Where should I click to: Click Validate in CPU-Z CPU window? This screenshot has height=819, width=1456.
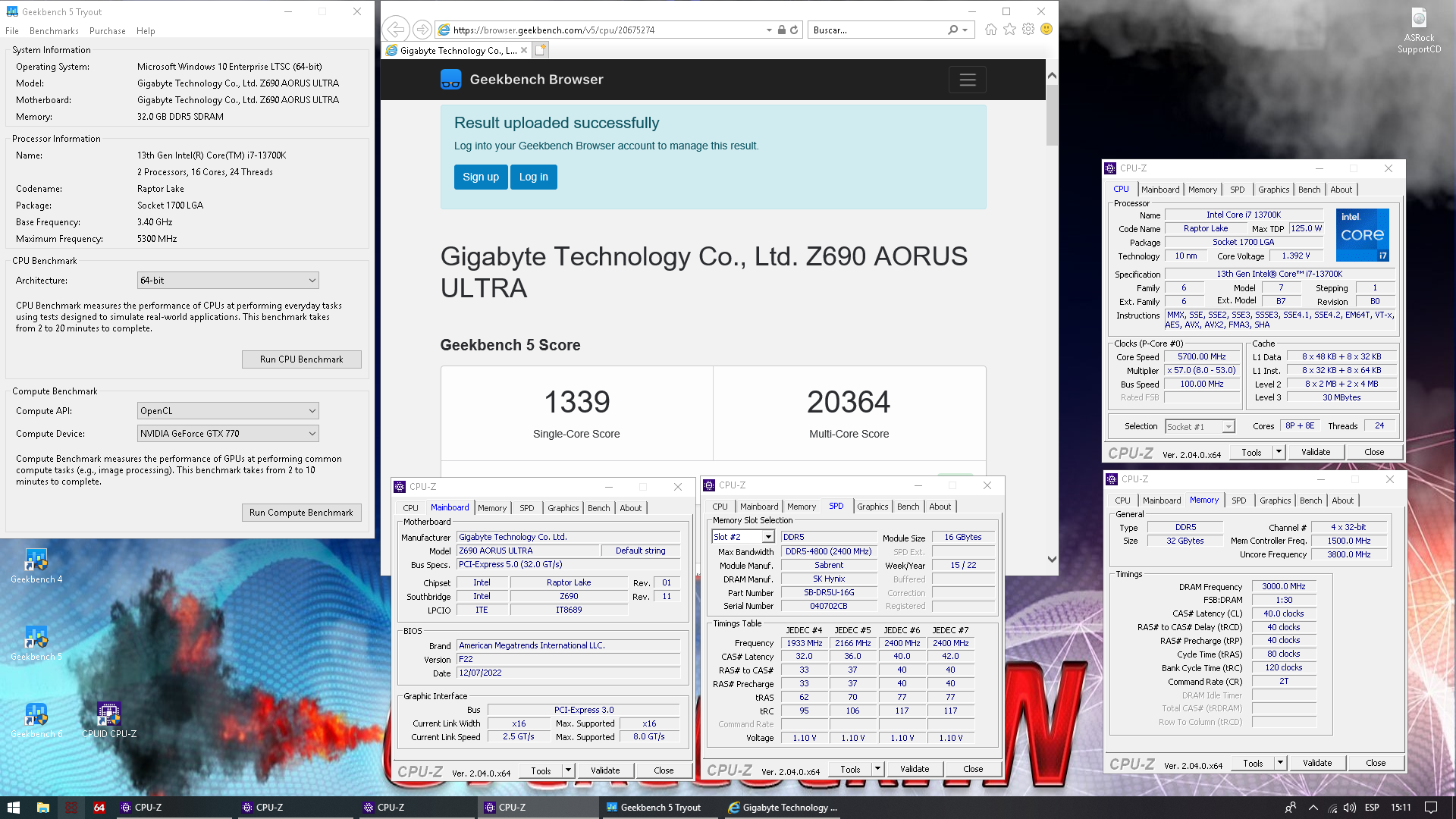(1316, 452)
